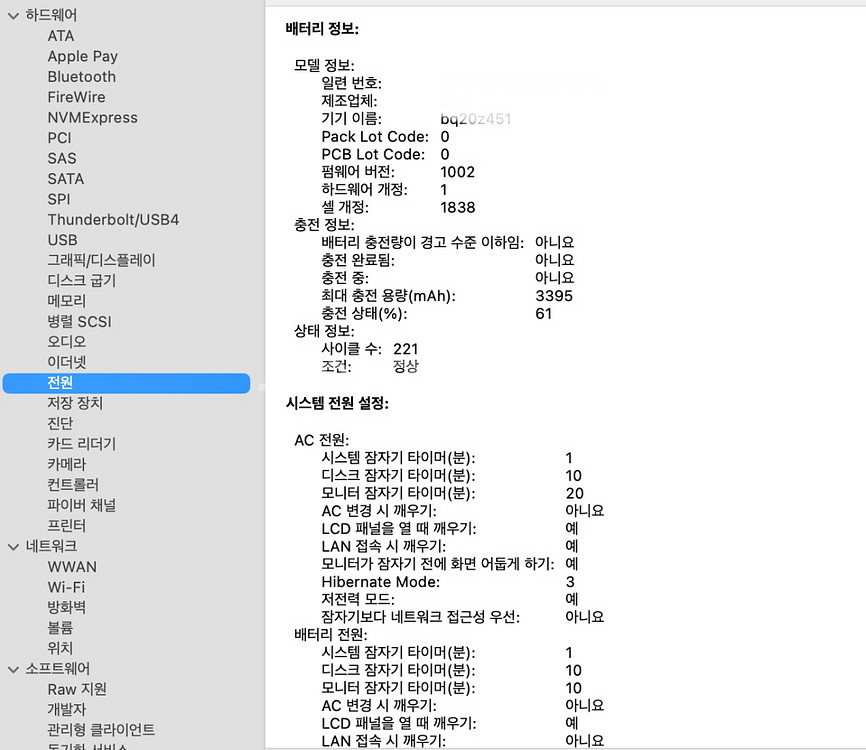The image size is (866, 750).
Task: Click the 충전 정보 subsection label
Action: (x=324, y=225)
